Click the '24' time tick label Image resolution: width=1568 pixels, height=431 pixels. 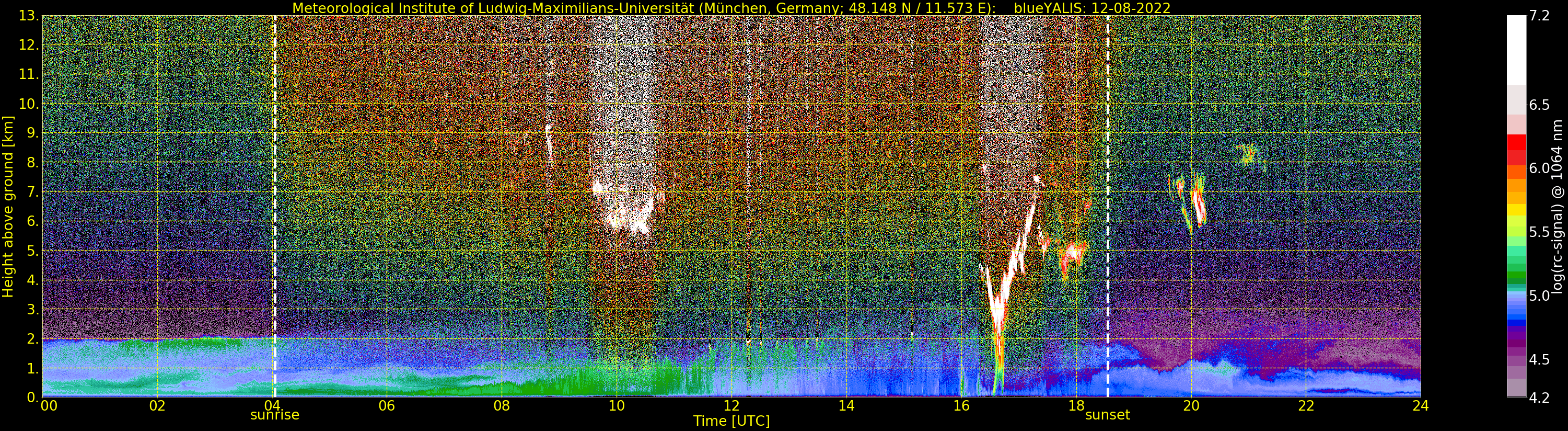click(x=1421, y=406)
